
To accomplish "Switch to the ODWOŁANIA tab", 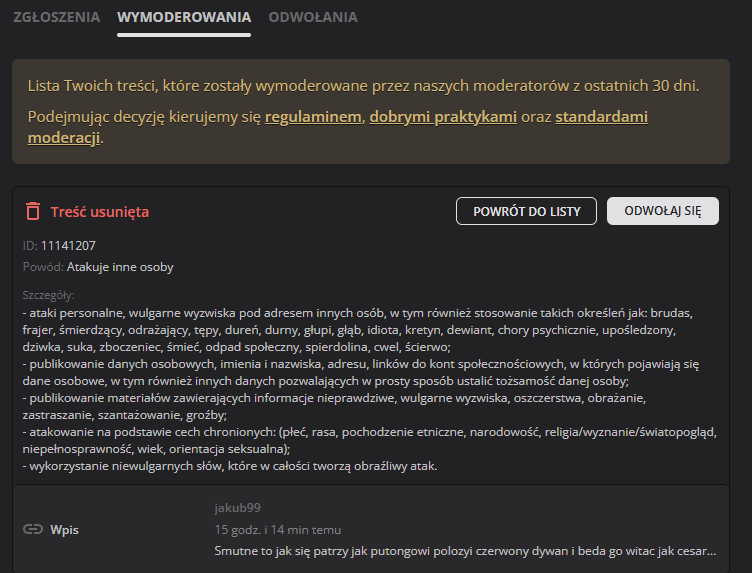I will click(x=312, y=17).
